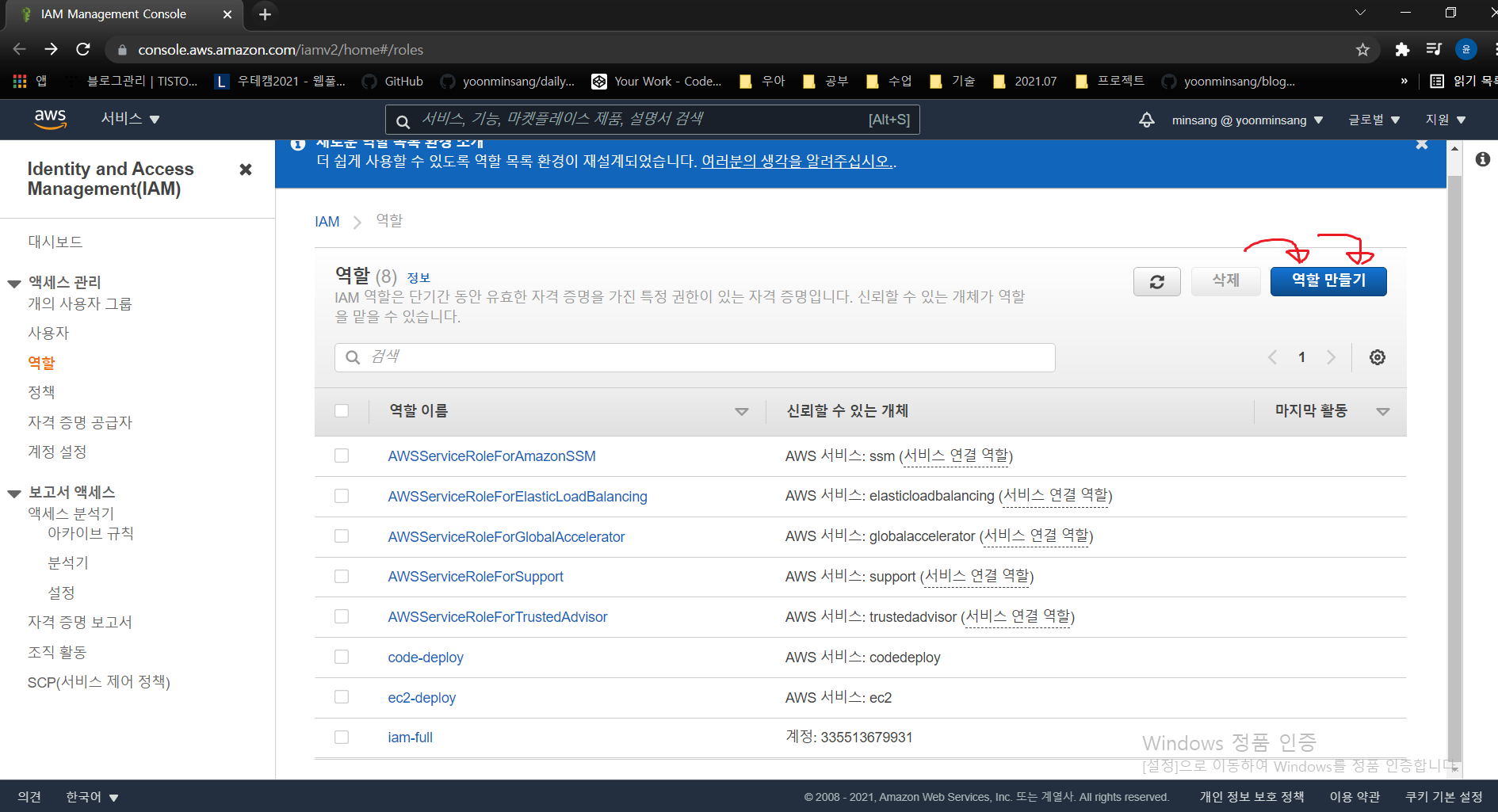1498x812 pixels.
Task: Check the AWSServiceRoleForTrustedAdvisor row checkbox
Action: [342, 616]
